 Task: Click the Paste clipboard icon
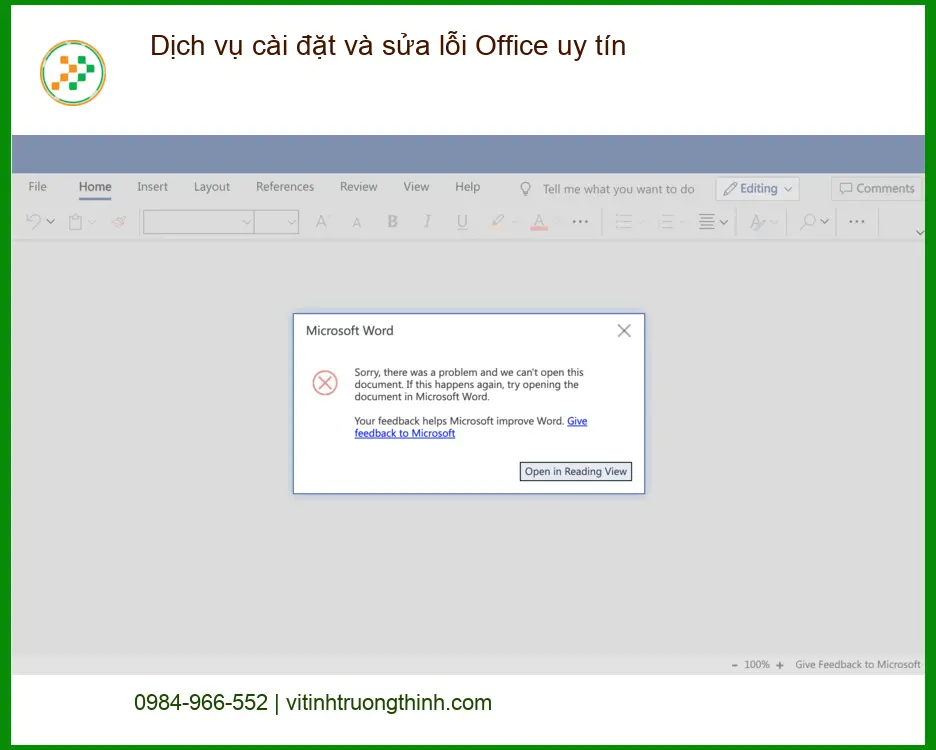click(75, 222)
